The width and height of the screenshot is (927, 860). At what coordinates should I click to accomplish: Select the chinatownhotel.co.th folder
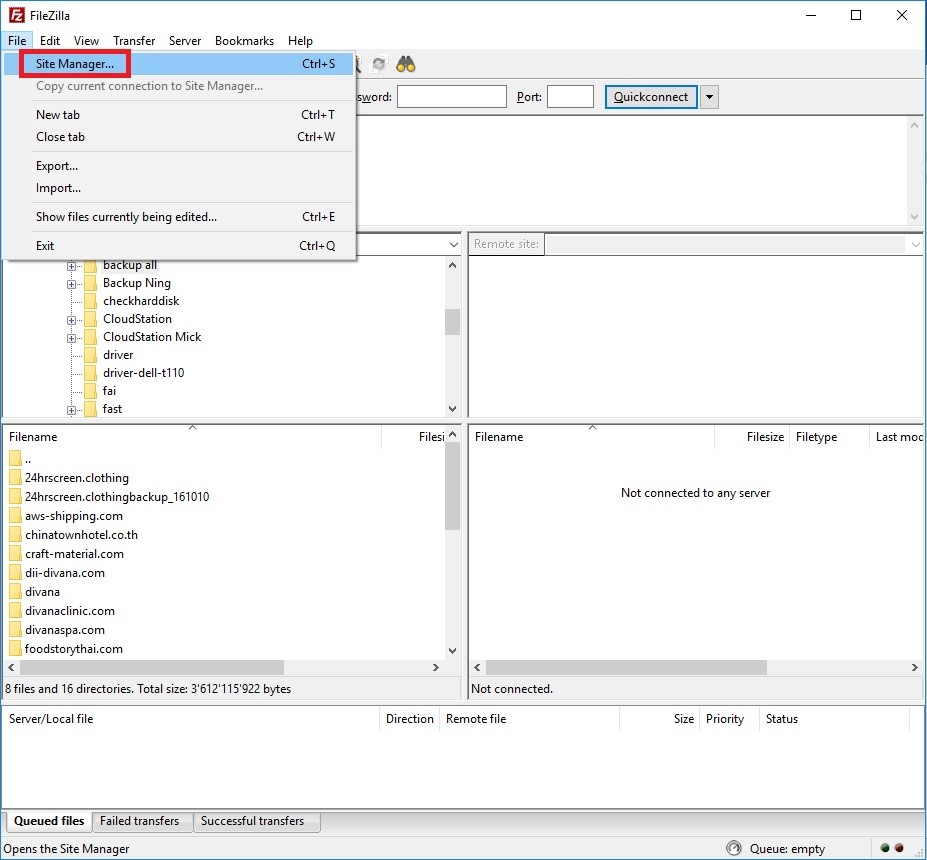pos(81,535)
